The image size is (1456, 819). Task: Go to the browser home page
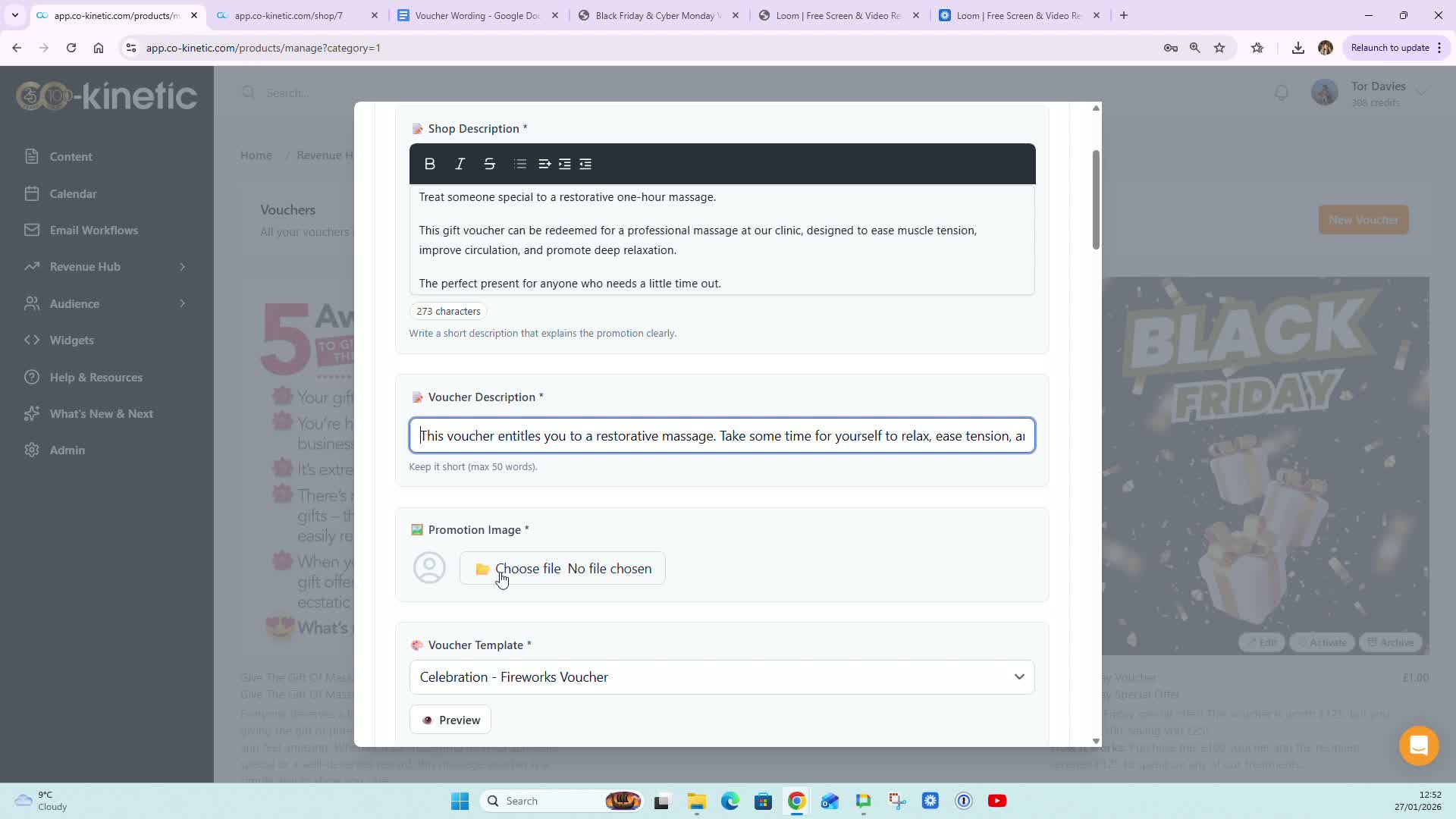[99, 48]
